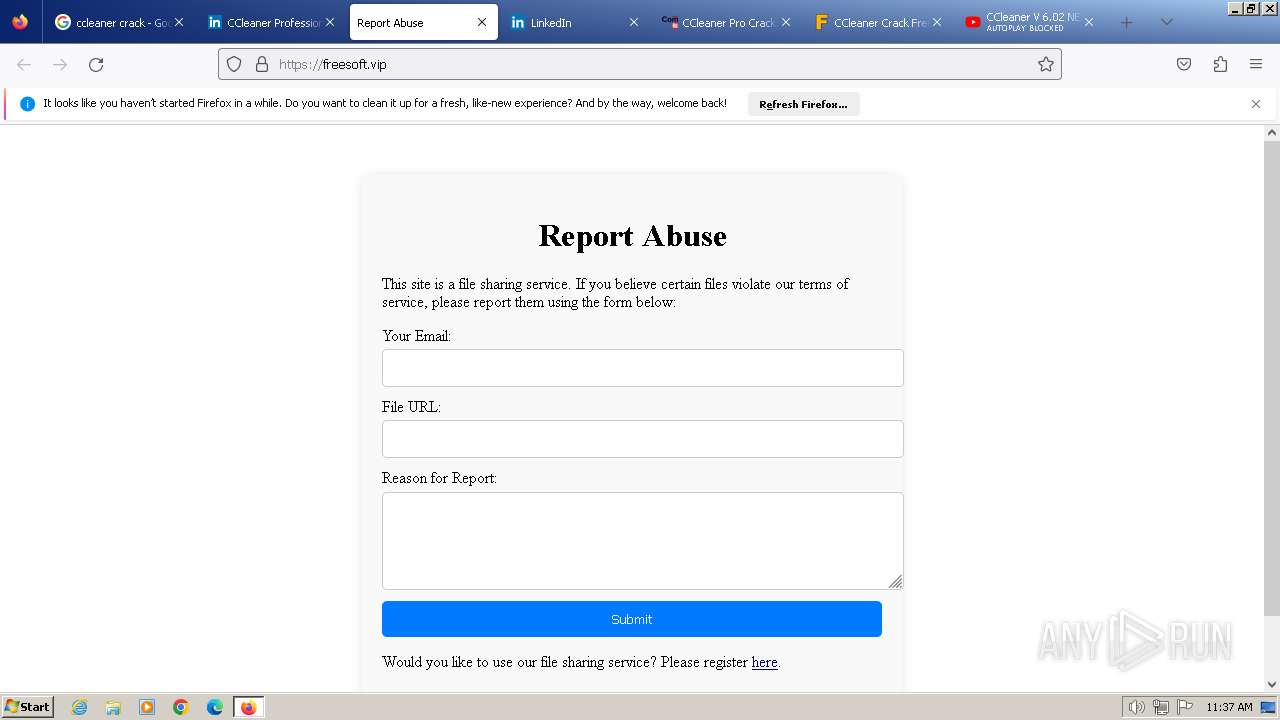Close the CCleaner V 6.02 YouTube tab
The width and height of the screenshot is (1280, 720).
click(1088, 22)
